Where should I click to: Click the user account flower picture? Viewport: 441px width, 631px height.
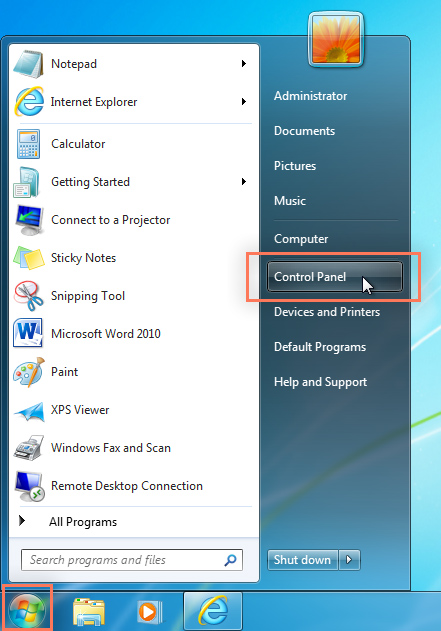(x=336, y=39)
